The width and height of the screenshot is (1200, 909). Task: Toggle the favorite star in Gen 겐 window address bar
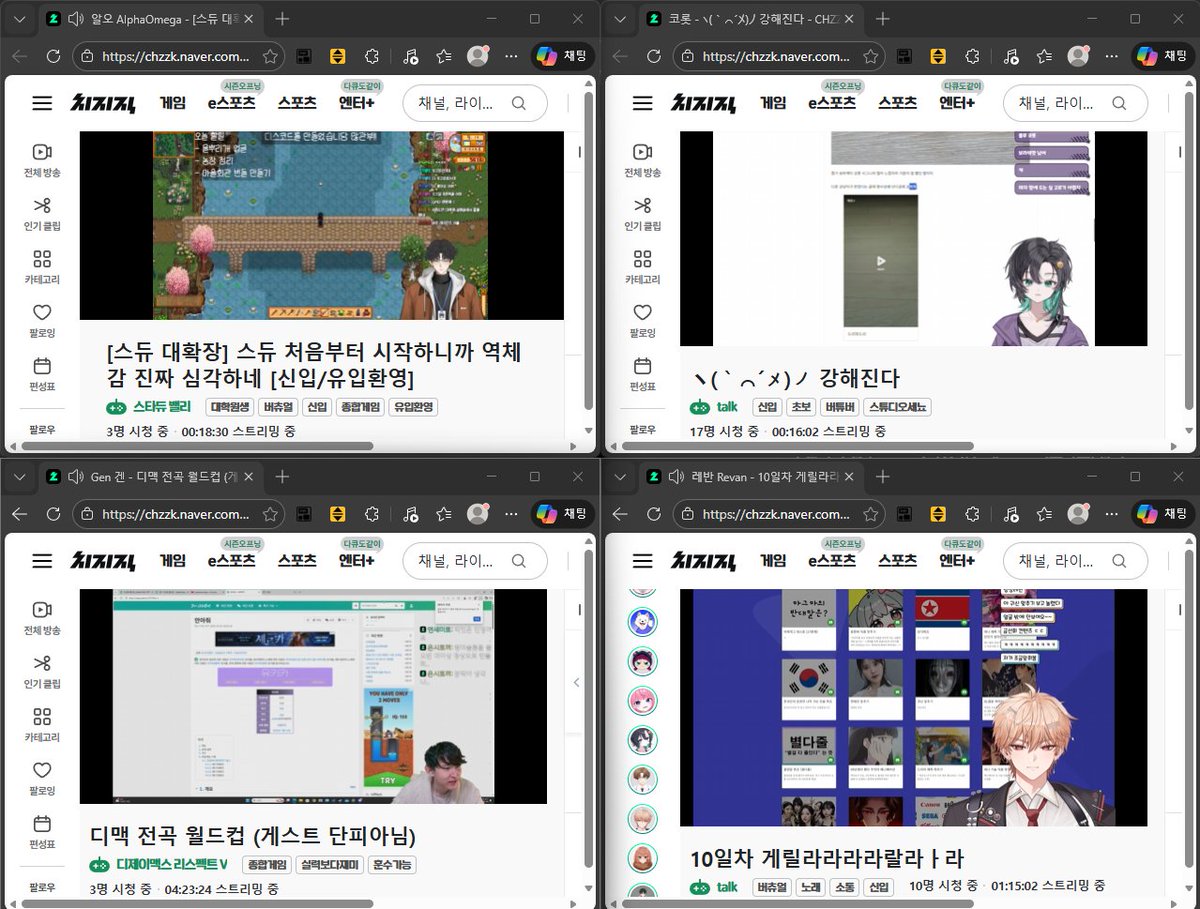[270, 515]
